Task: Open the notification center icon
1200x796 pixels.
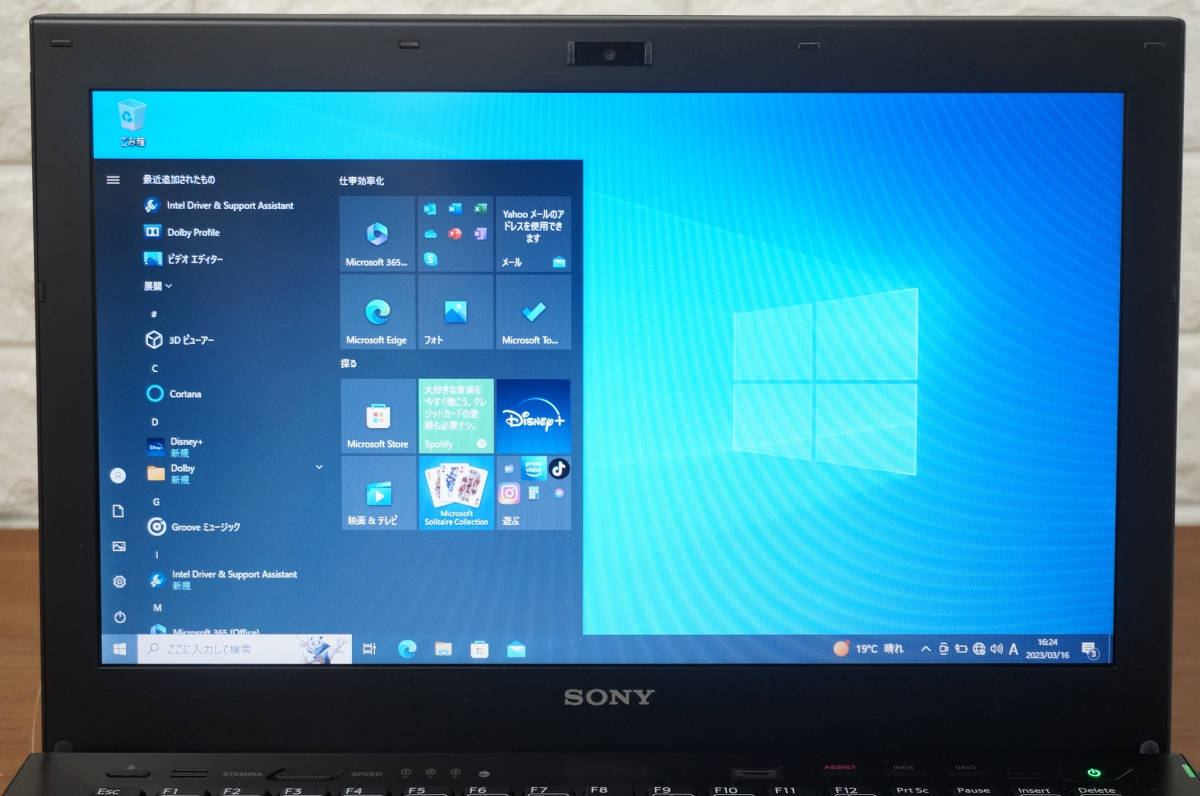Action: [1089, 650]
